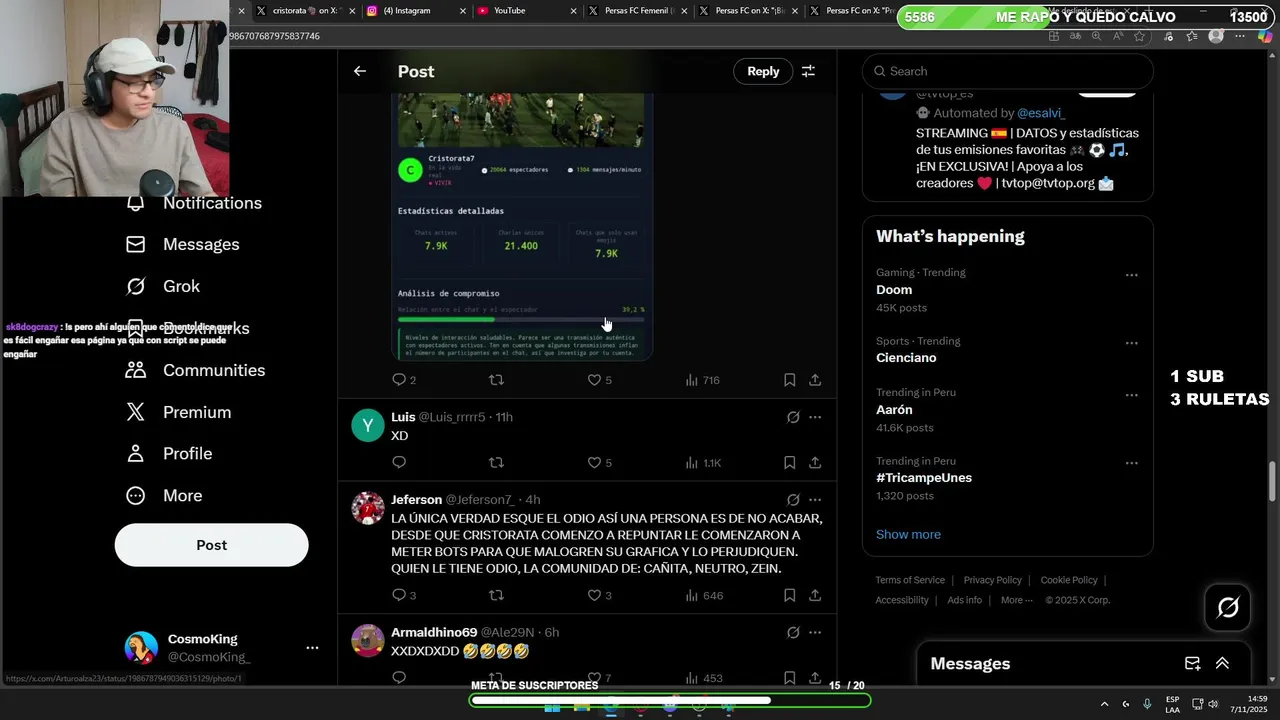Image resolution: width=1280 pixels, height=720 pixels.
Task: Open the stream statistics image thumbnail
Action: pos(522,226)
